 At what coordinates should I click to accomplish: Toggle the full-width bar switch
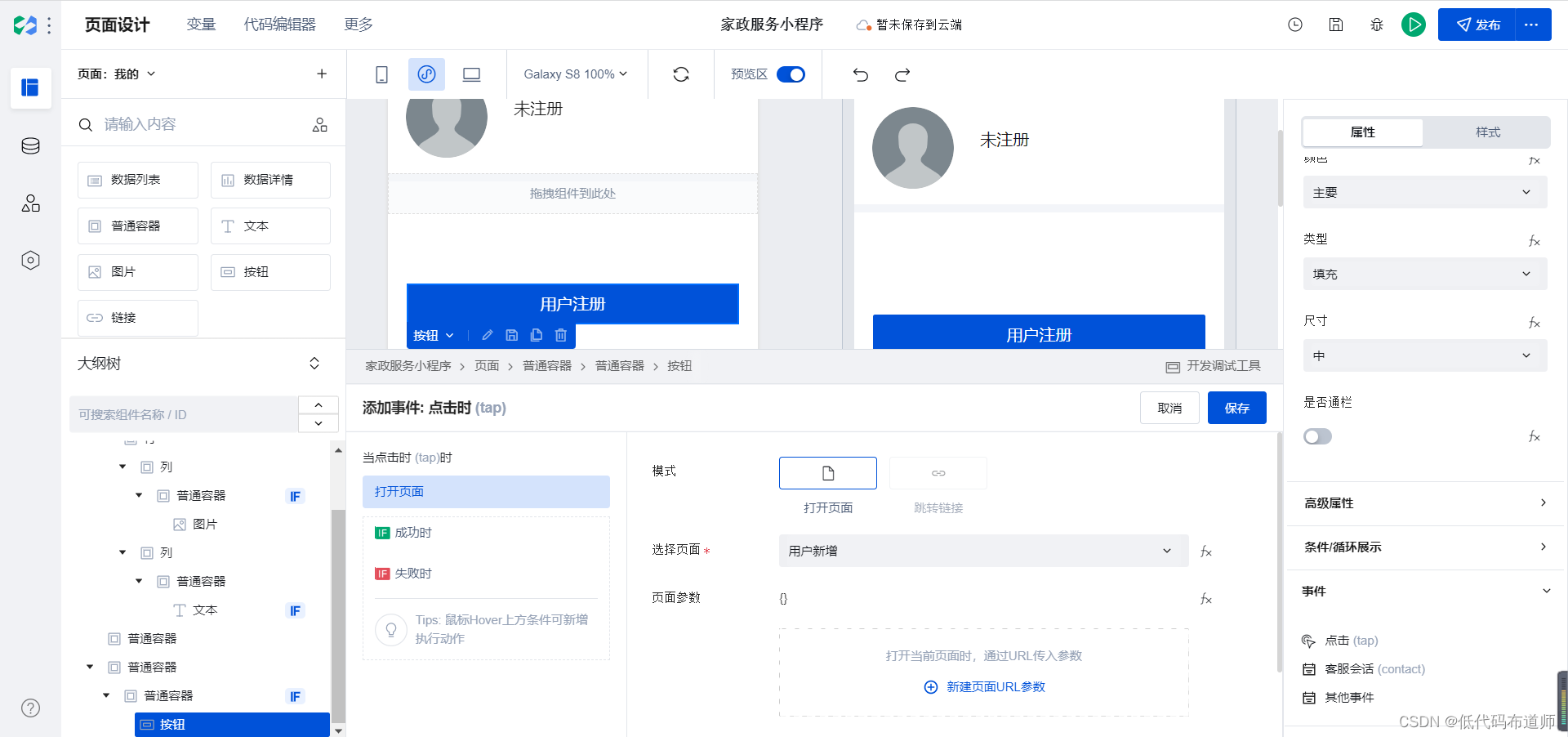(x=1317, y=436)
